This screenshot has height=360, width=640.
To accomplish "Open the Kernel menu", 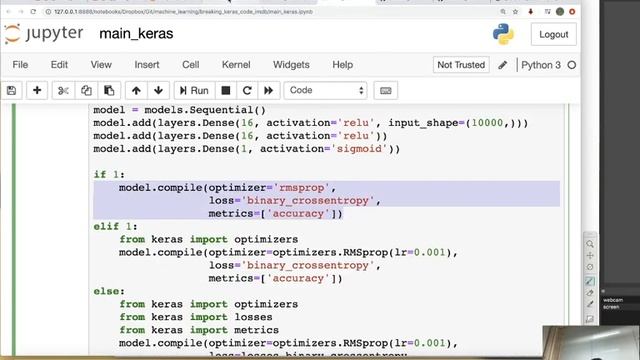I will [x=236, y=64].
